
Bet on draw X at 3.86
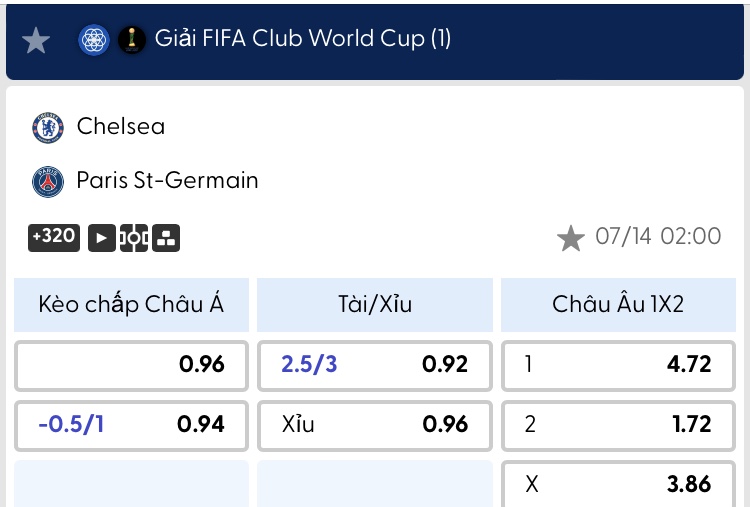(618, 484)
